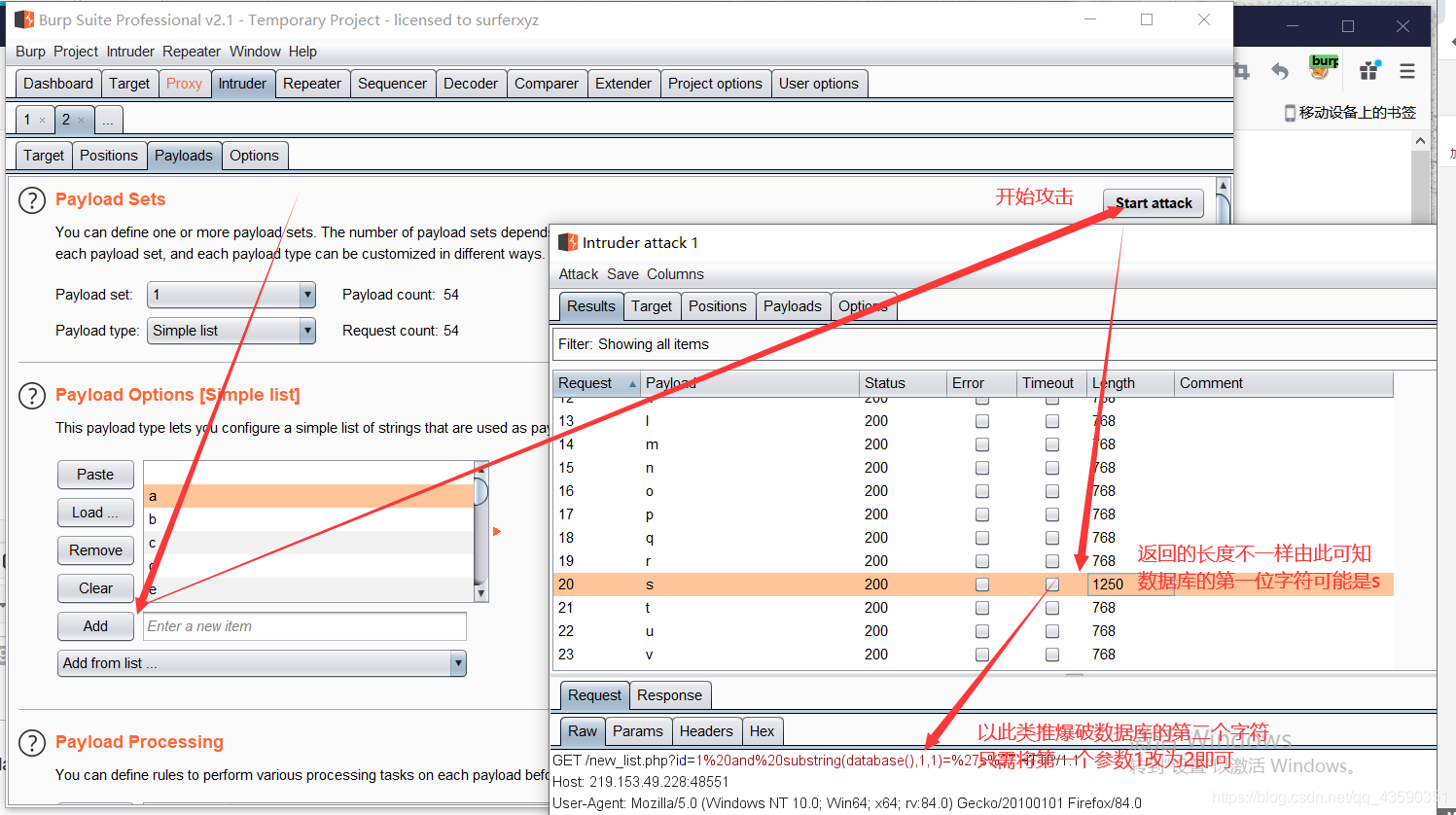Click the browser page scroll-up arrow
This screenshot has height=815, width=1456.
[1420, 141]
